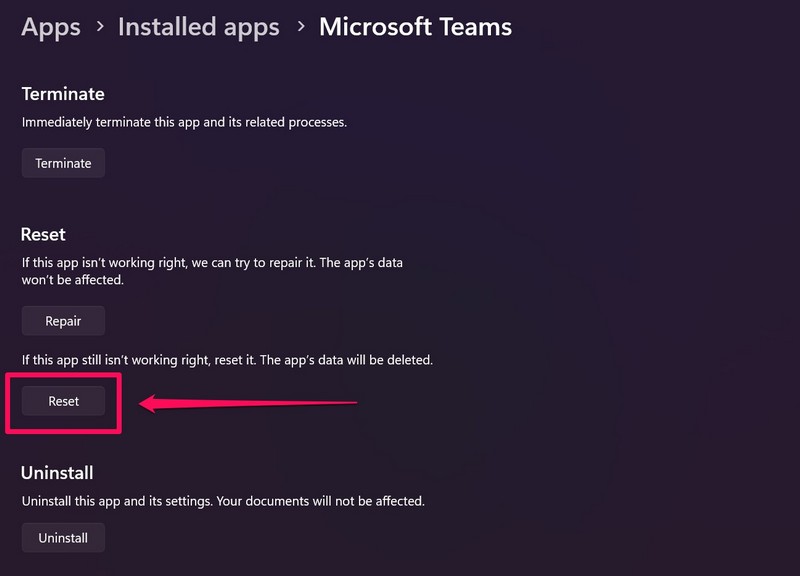Select the Terminate section heading

[x=63, y=94]
